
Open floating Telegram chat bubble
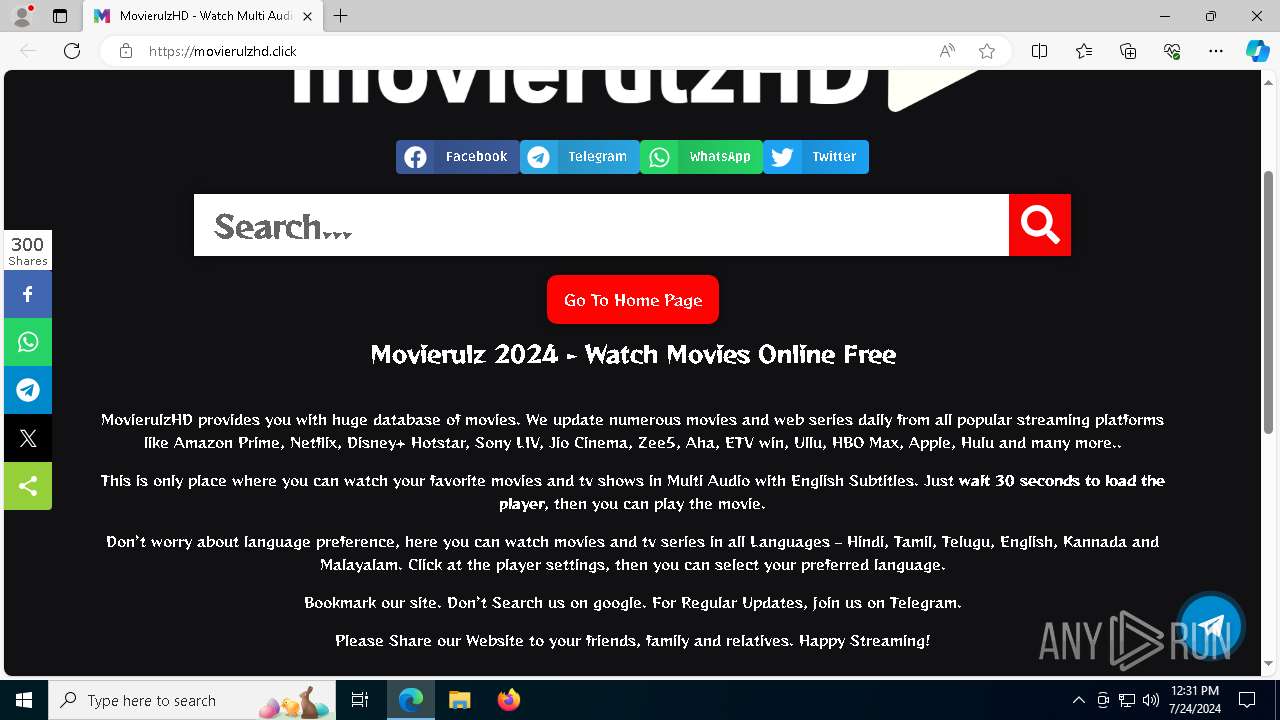(x=1211, y=626)
